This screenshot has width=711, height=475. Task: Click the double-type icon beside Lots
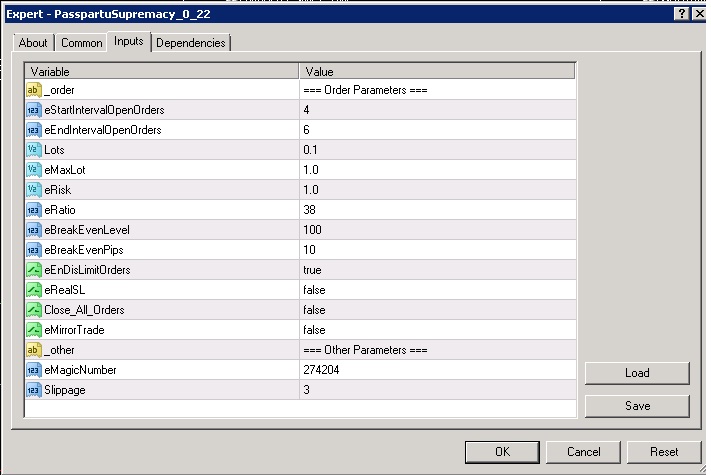[34, 150]
